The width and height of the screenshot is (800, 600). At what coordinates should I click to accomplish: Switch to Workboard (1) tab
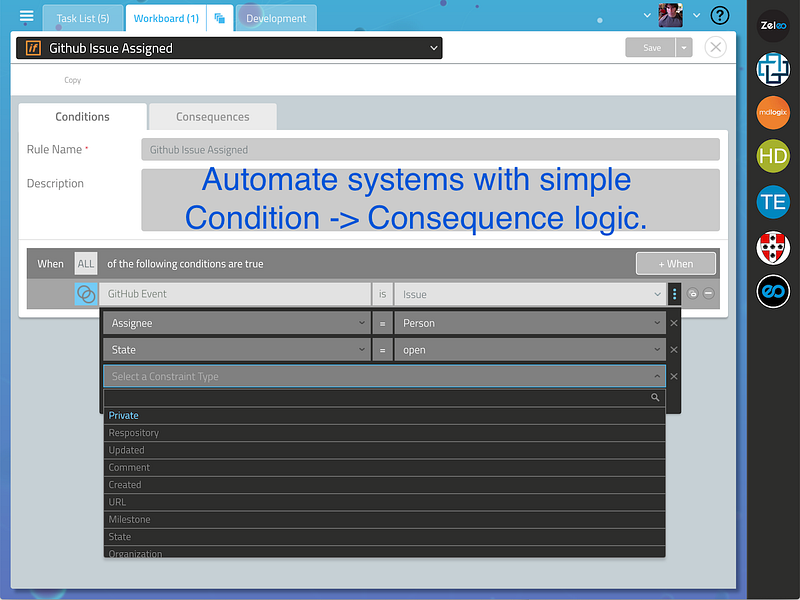click(166, 18)
